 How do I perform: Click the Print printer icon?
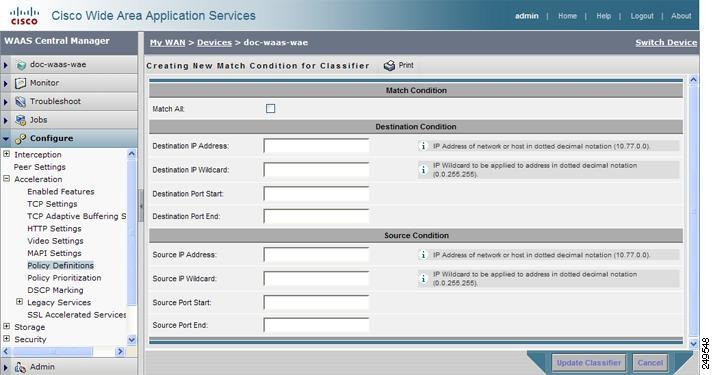[389, 66]
